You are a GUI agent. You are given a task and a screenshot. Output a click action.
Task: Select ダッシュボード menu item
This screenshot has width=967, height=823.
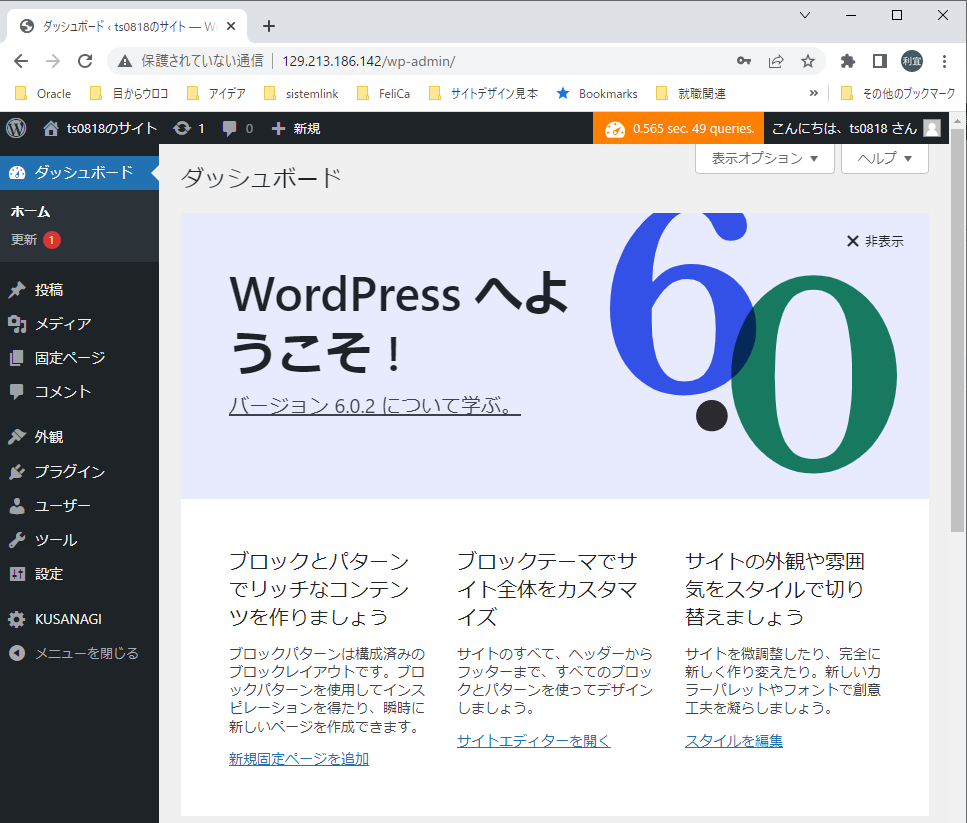[79, 173]
